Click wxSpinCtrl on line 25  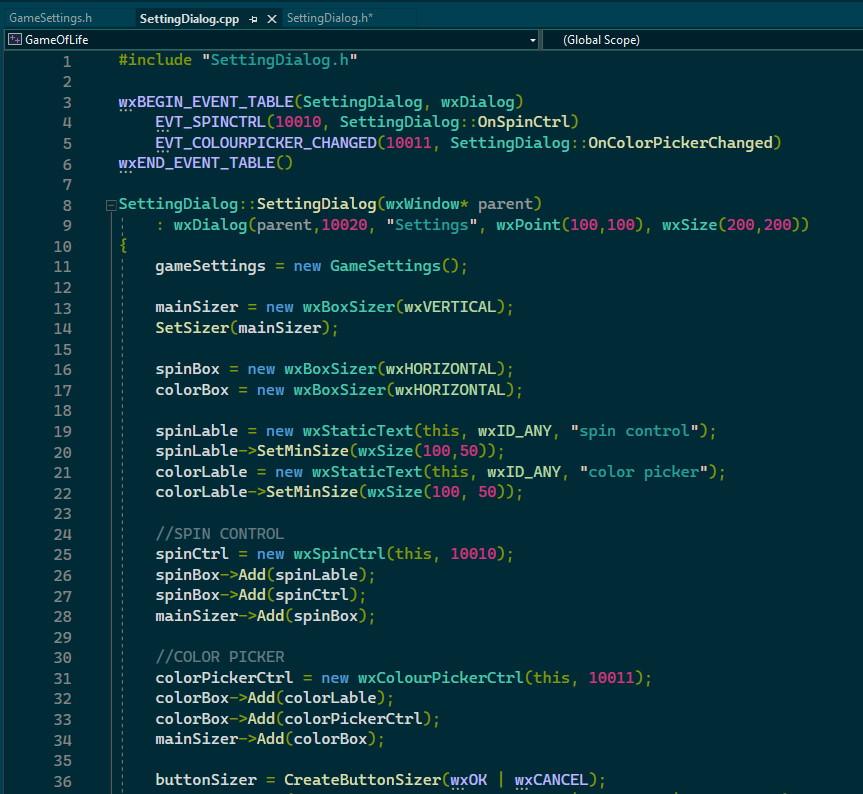click(340, 554)
